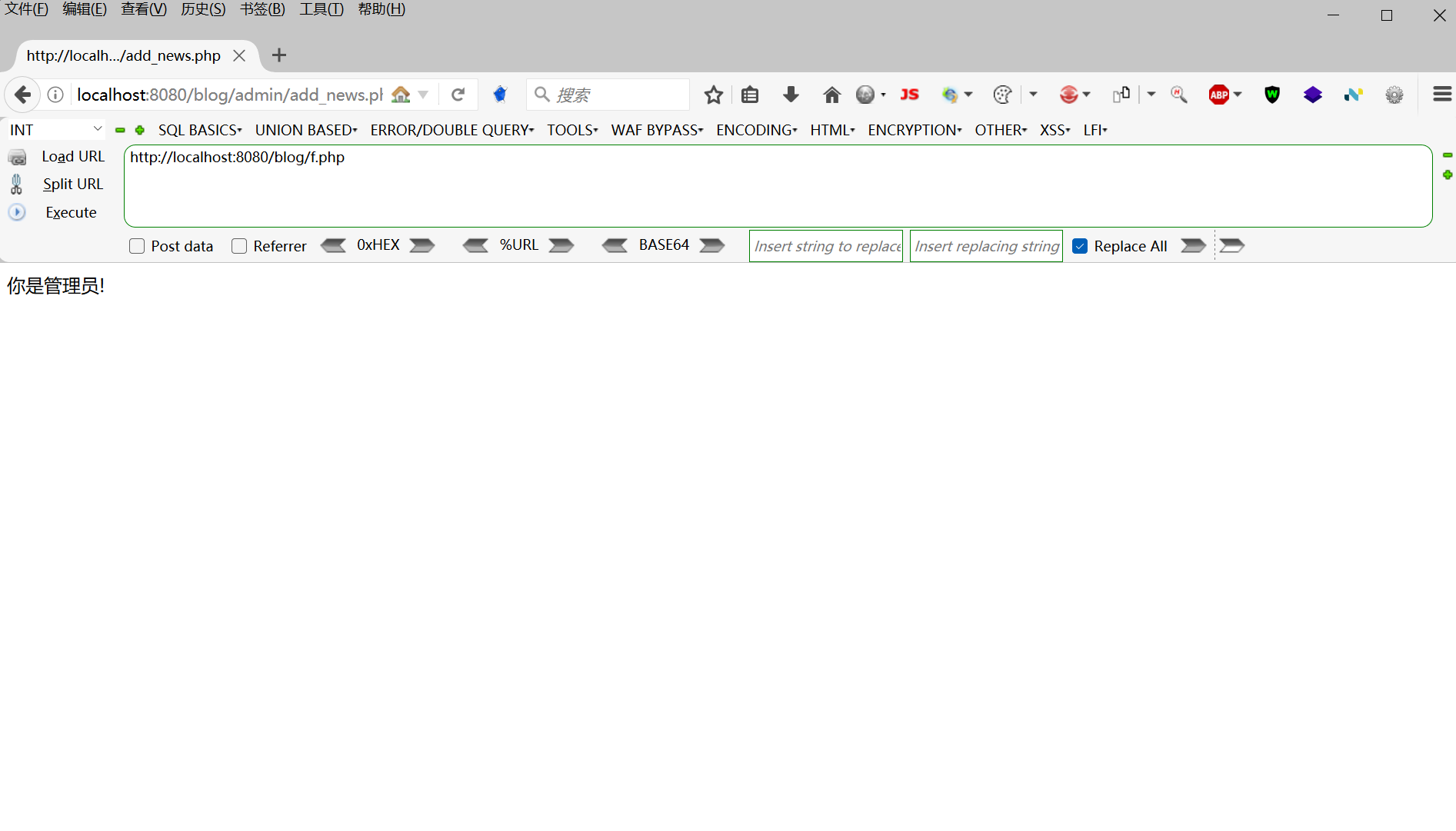Viewport: 1456px width, 831px height.
Task: Open dropdown beside the red proxy icon
Action: (x=1086, y=95)
